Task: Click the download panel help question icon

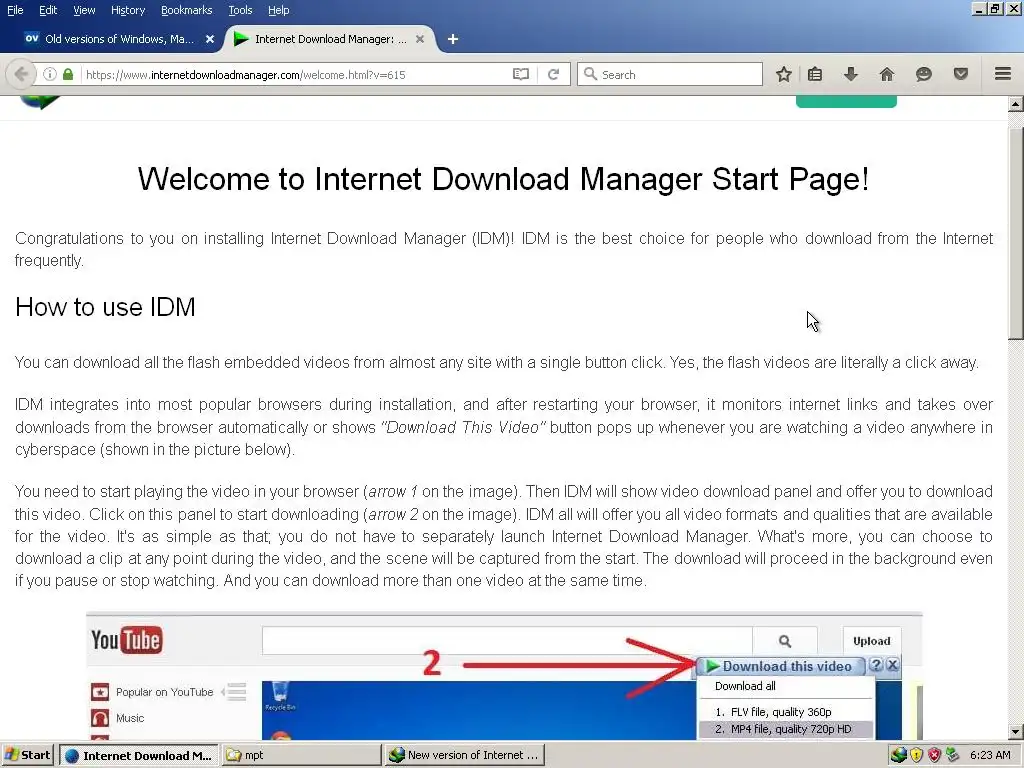Action: point(876,665)
